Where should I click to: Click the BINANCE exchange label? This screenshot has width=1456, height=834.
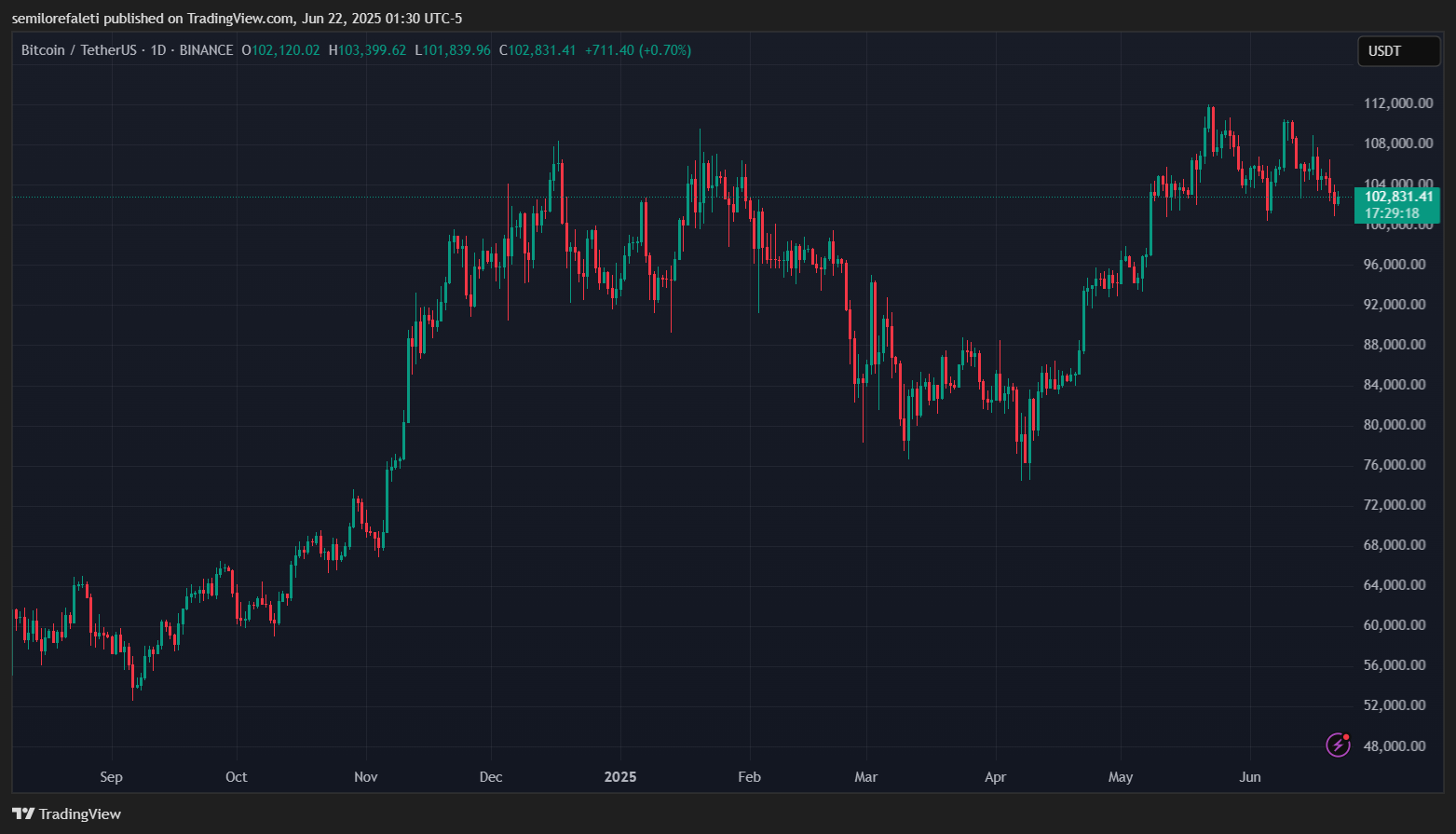point(206,50)
